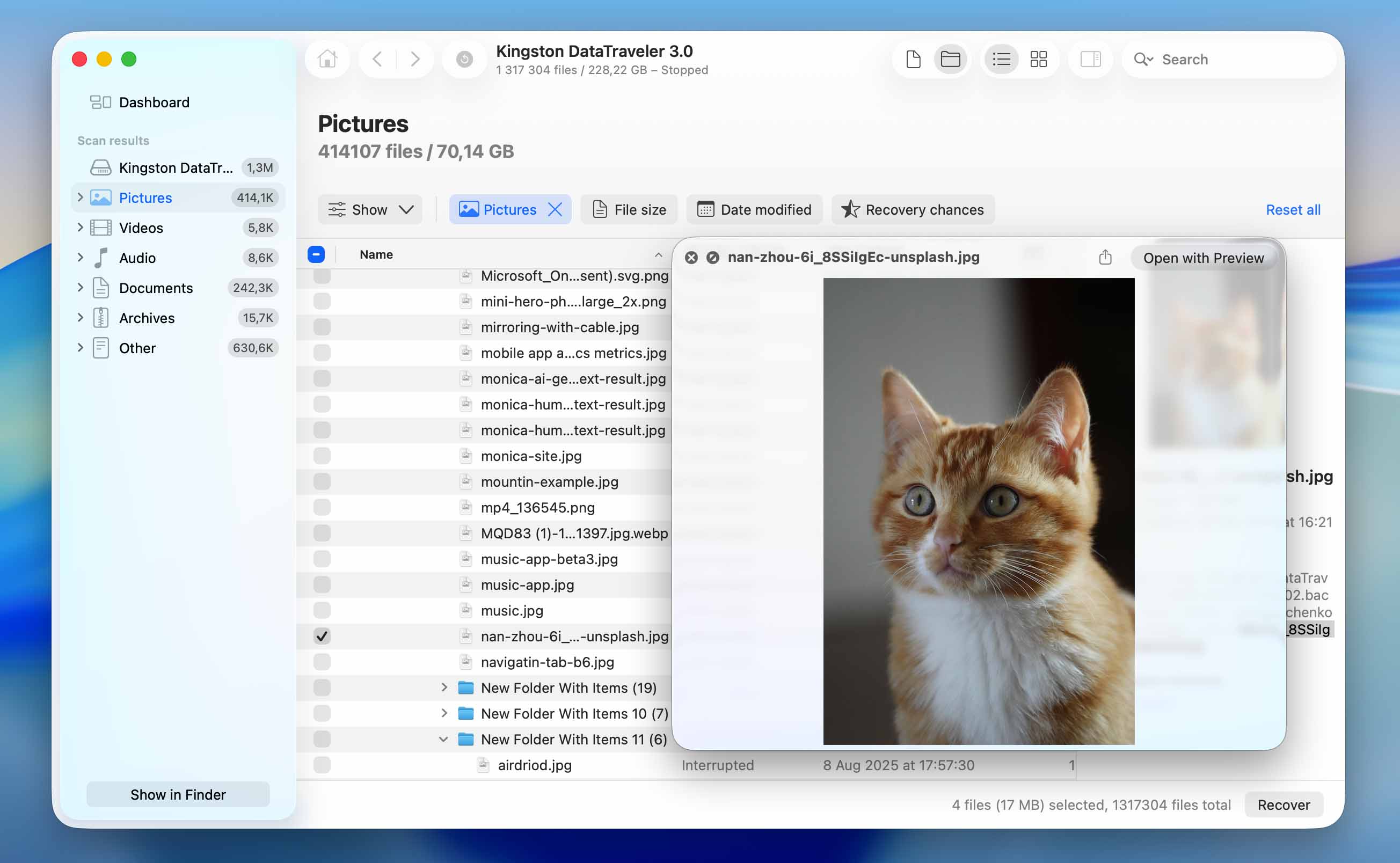The width and height of the screenshot is (1400, 863).
Task: Toggle the select-all checkbox in header
Action: pos(316,254)
